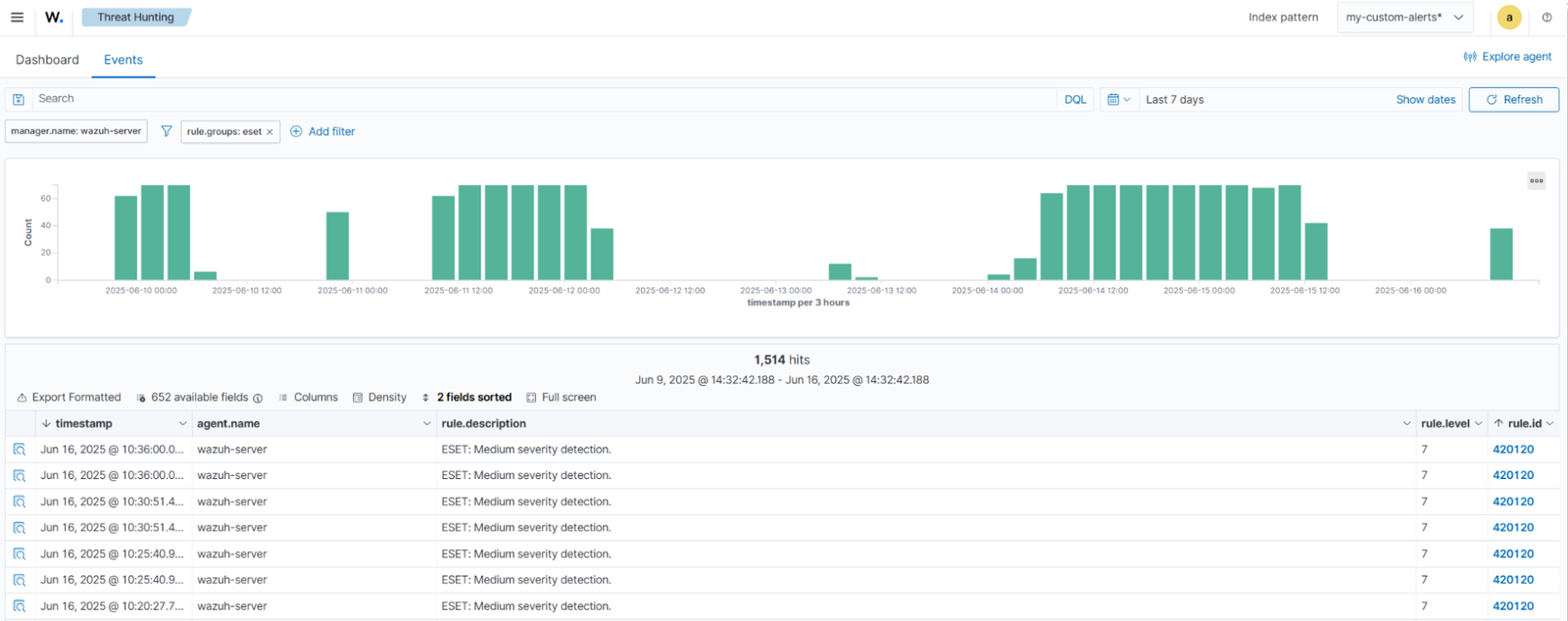Click the saved query icon beside Search
The width and height of the screenshot is (1568, 621).
19,99
